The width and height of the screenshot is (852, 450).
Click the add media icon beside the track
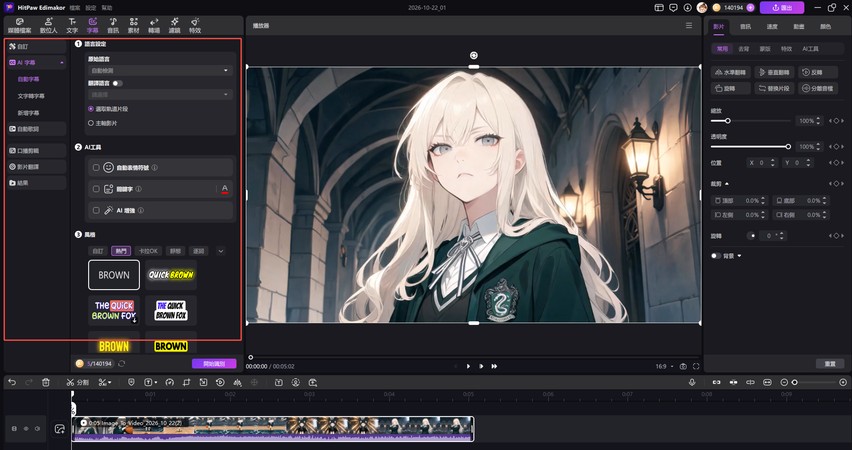click(60, 429)
